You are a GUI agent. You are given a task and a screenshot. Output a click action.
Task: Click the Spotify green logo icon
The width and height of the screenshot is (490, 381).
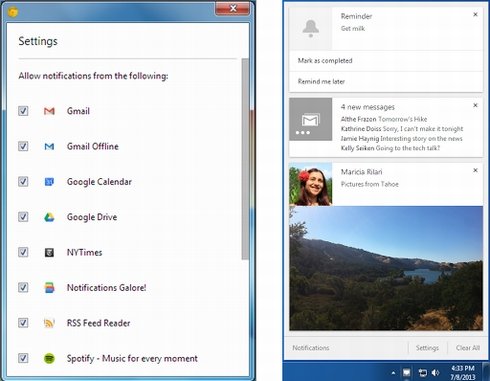click(x=49, y=358)
